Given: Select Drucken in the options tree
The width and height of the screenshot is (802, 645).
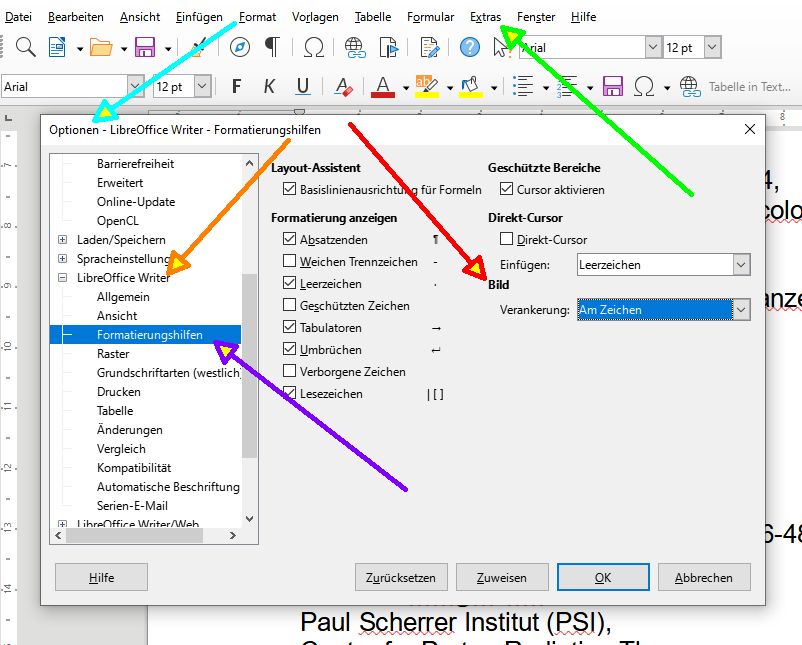Looking at the screenshot, I should 119,391.
